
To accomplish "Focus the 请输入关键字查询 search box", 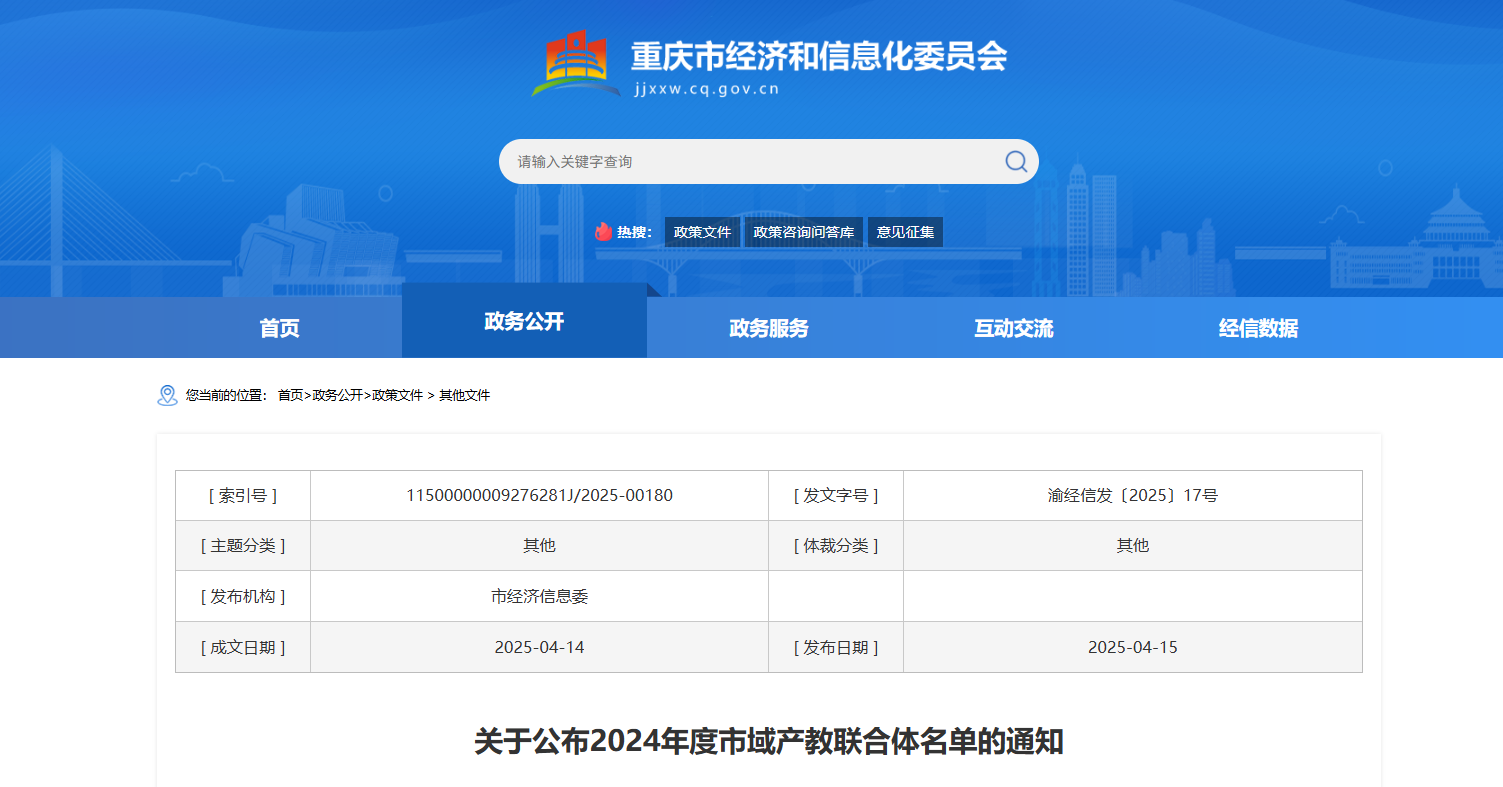I will pos(750,161).
